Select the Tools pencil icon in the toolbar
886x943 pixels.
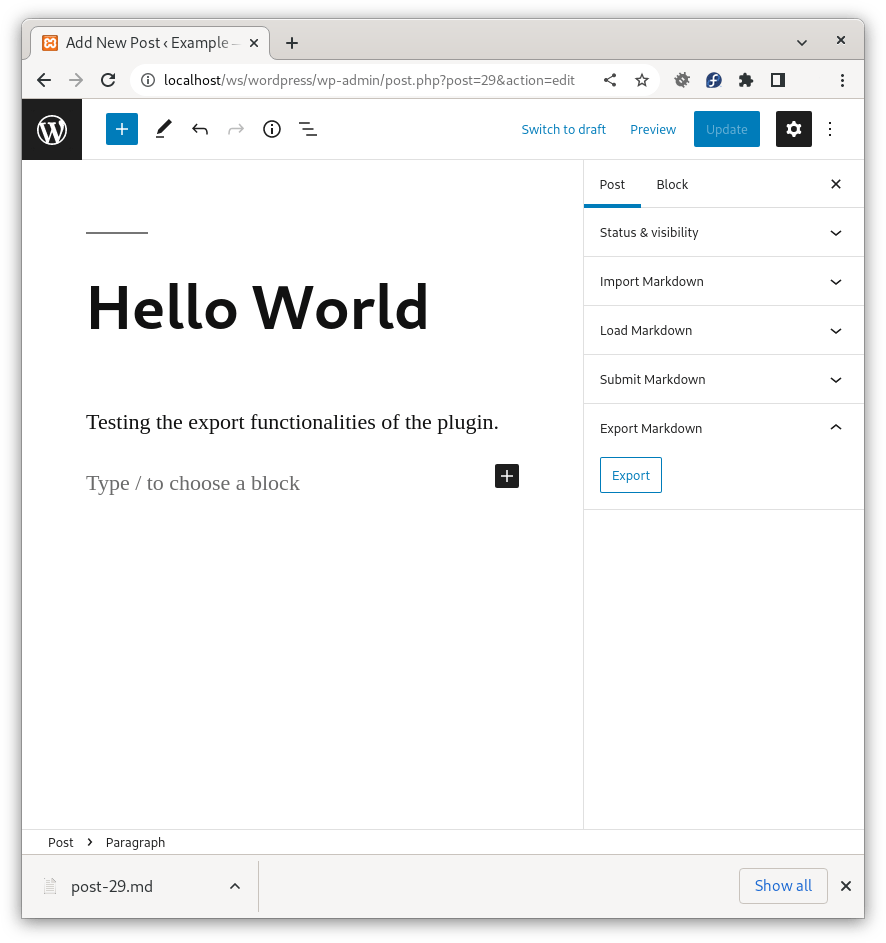tap(163, 129)
